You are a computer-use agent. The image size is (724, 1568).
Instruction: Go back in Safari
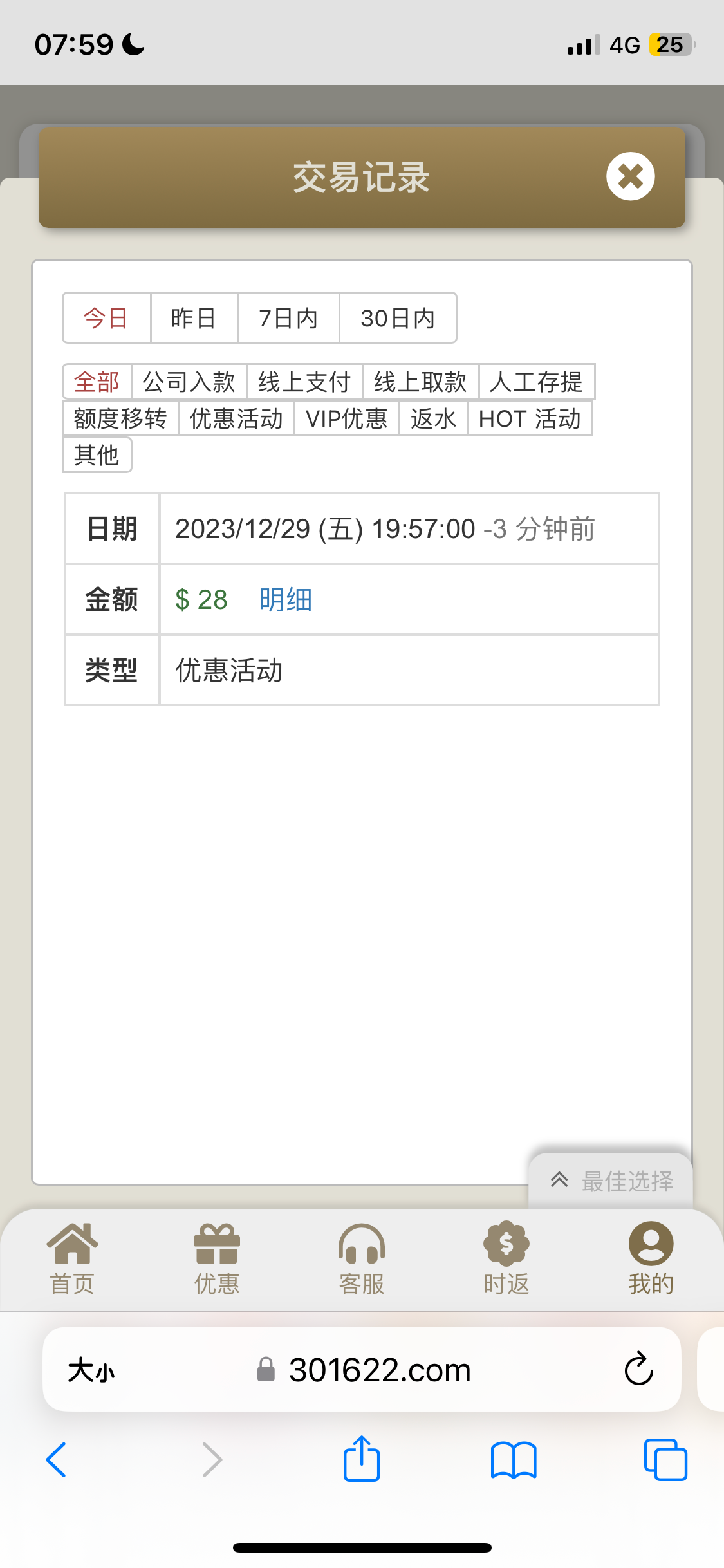pos(56,1459)
